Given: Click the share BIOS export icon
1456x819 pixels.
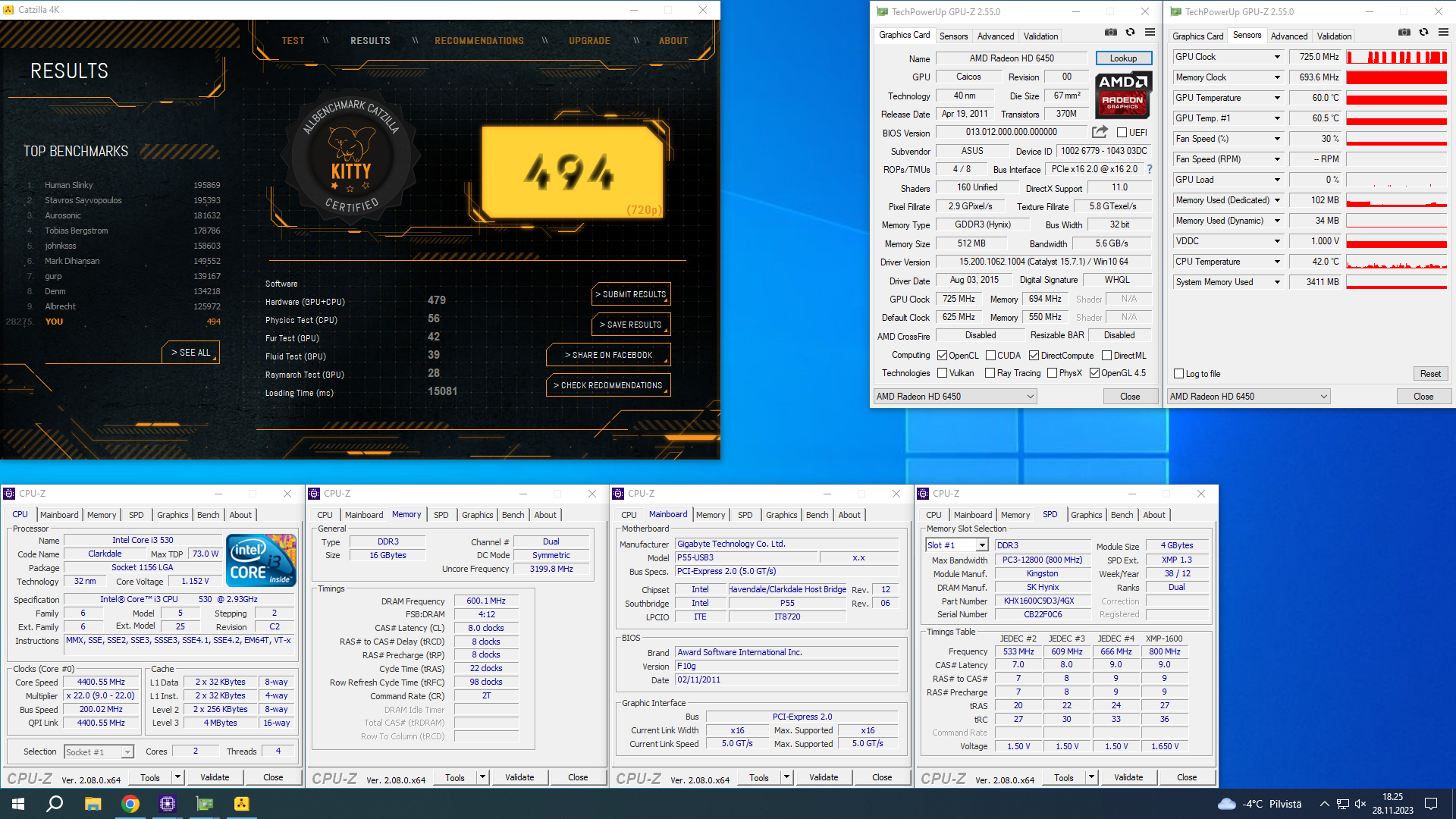Looking at the screenshot, I should [x=1100, y=132].
